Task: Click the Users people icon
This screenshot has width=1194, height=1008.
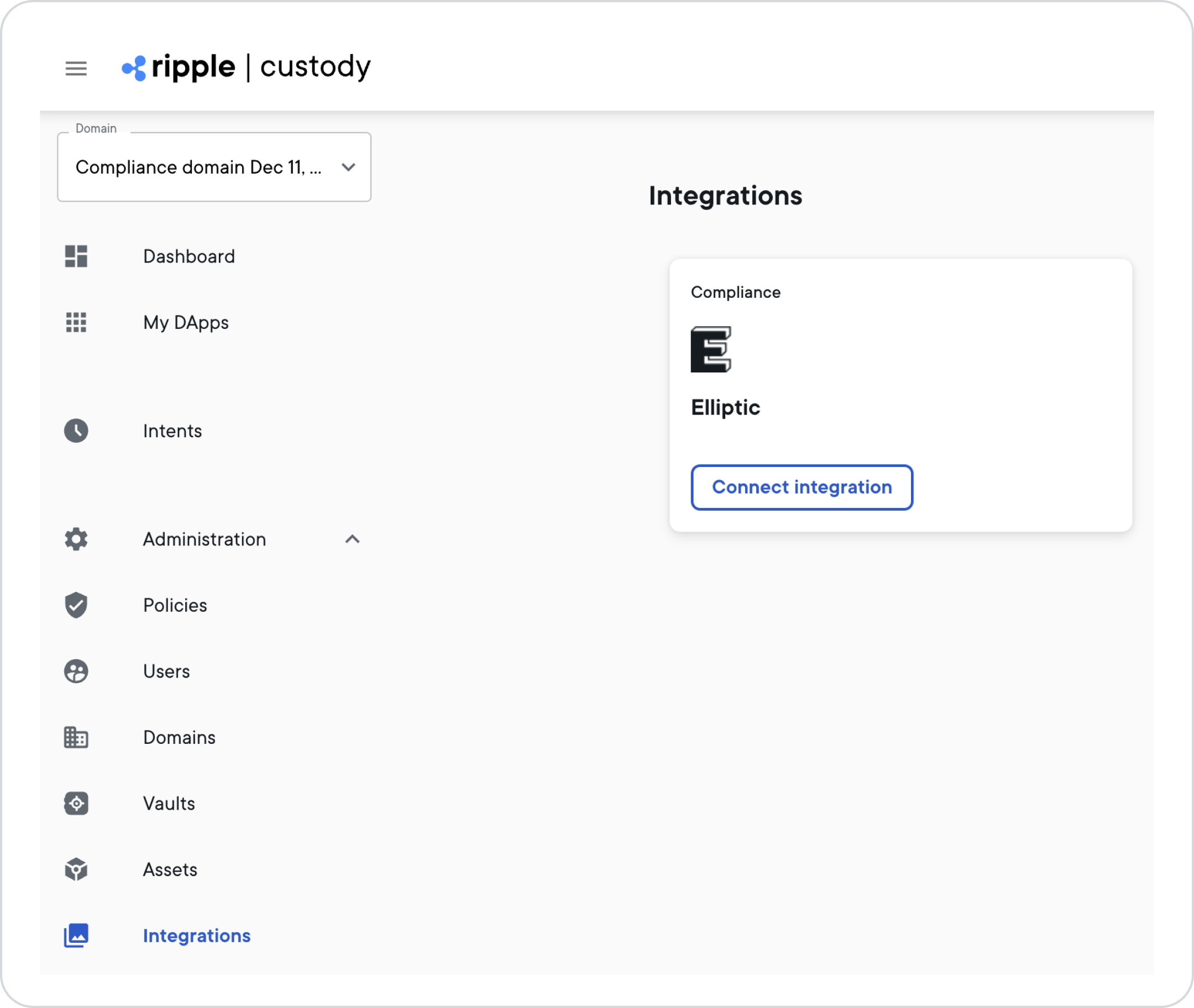Action: [76, 671]
